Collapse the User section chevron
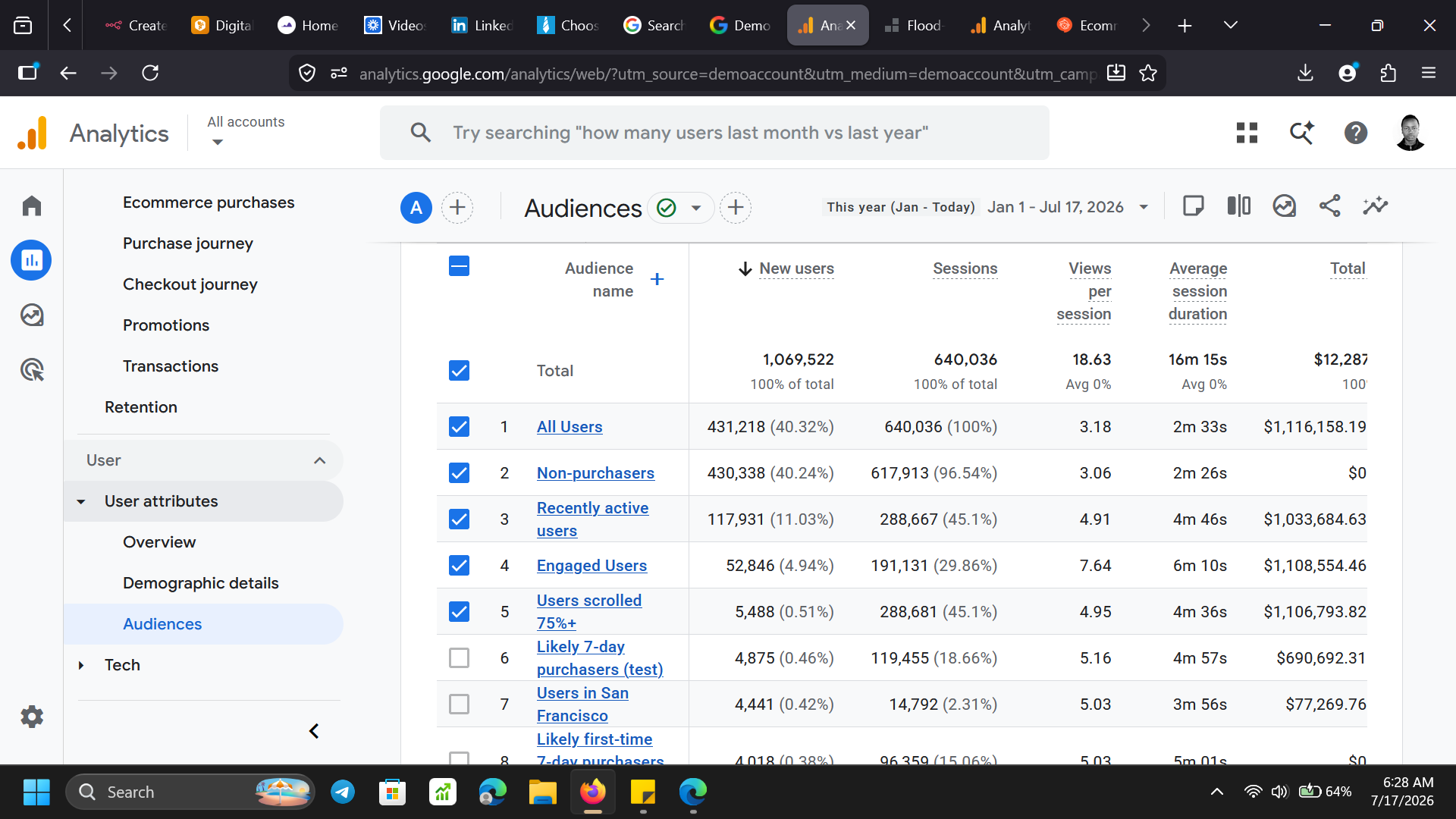The width and height of the screenshot is (1456, 819). click(x=320, y=460)
